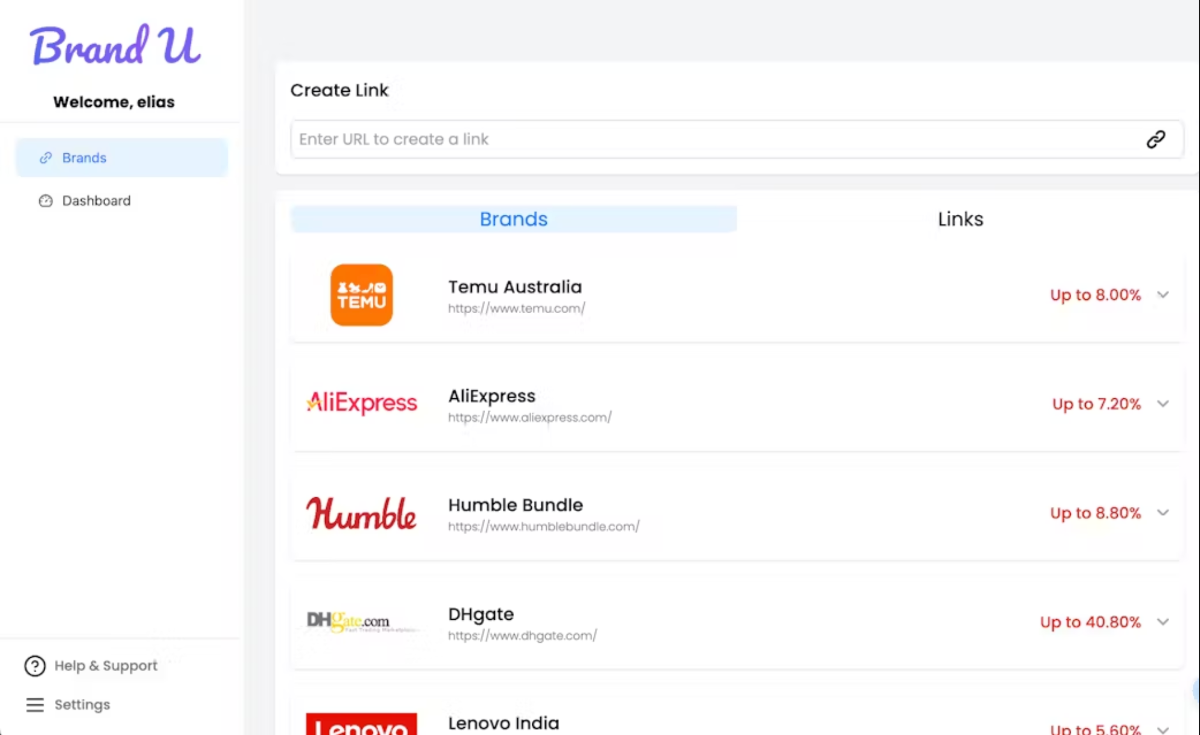Expand the AliExpress row chevron
The height and width of the screenshot is (735, 1200).
pos(1163,404)
